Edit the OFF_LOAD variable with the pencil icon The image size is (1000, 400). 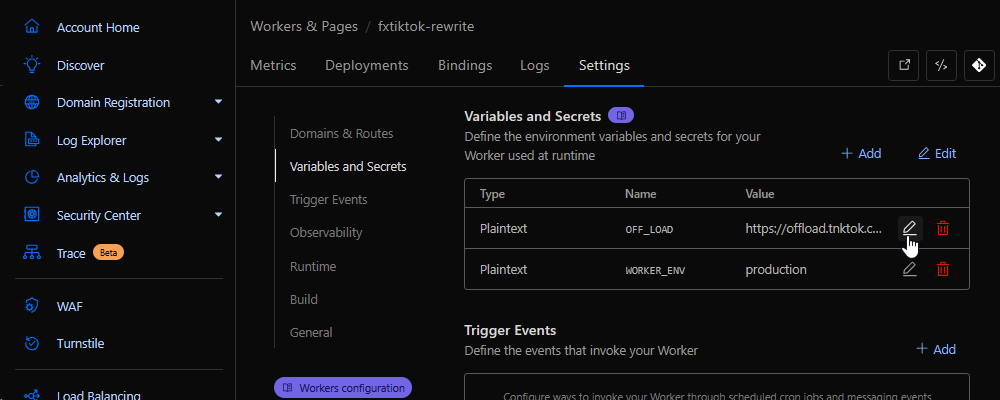click(910, 228)
